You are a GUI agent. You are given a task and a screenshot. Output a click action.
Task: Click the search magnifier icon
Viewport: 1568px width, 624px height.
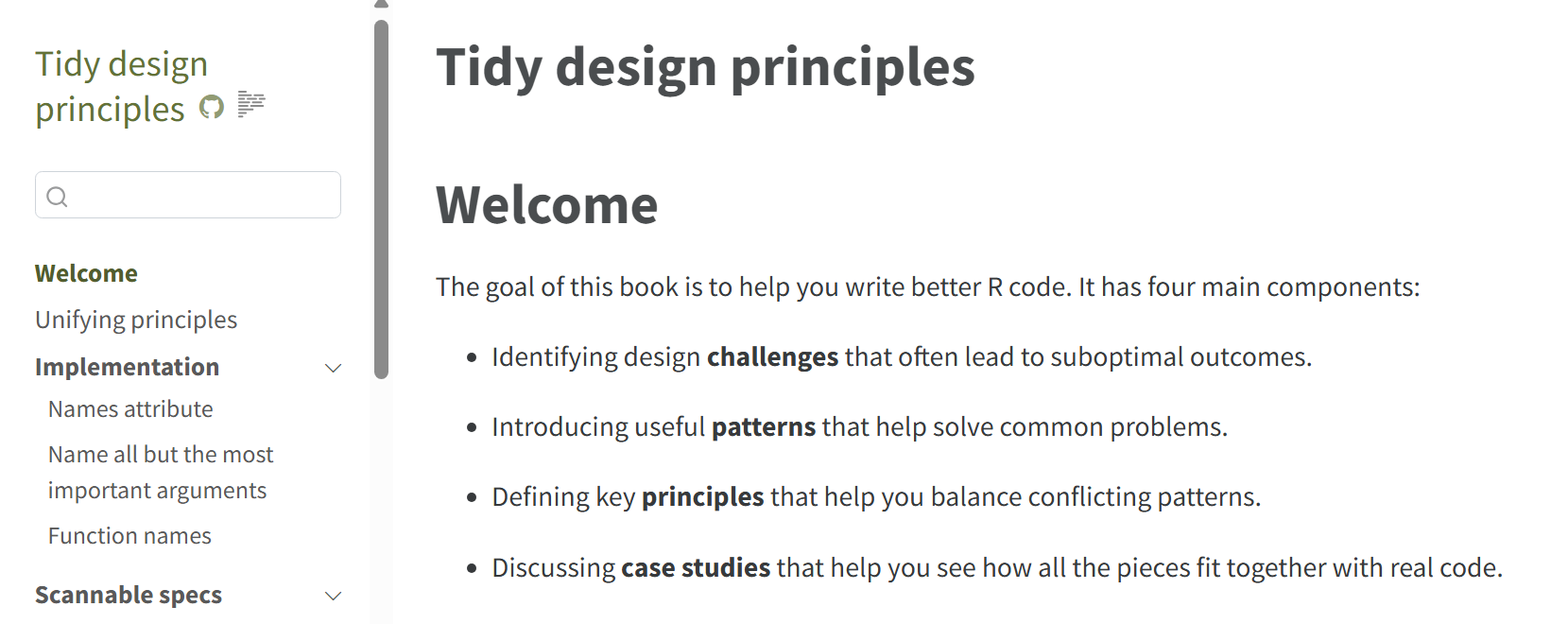(x=58, y=197)
